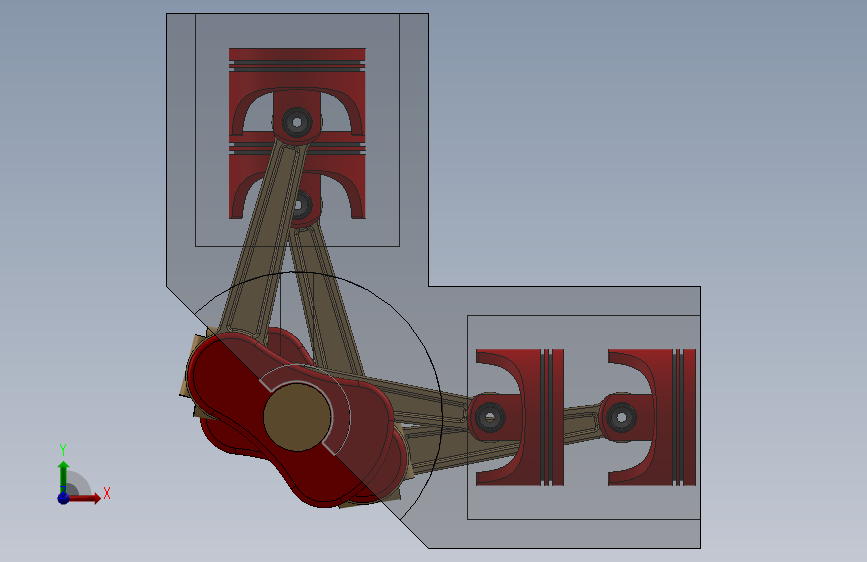867x562 pixels.
Task: Click the green Y axis arrow of triad
Action: (x=63, y=476)
